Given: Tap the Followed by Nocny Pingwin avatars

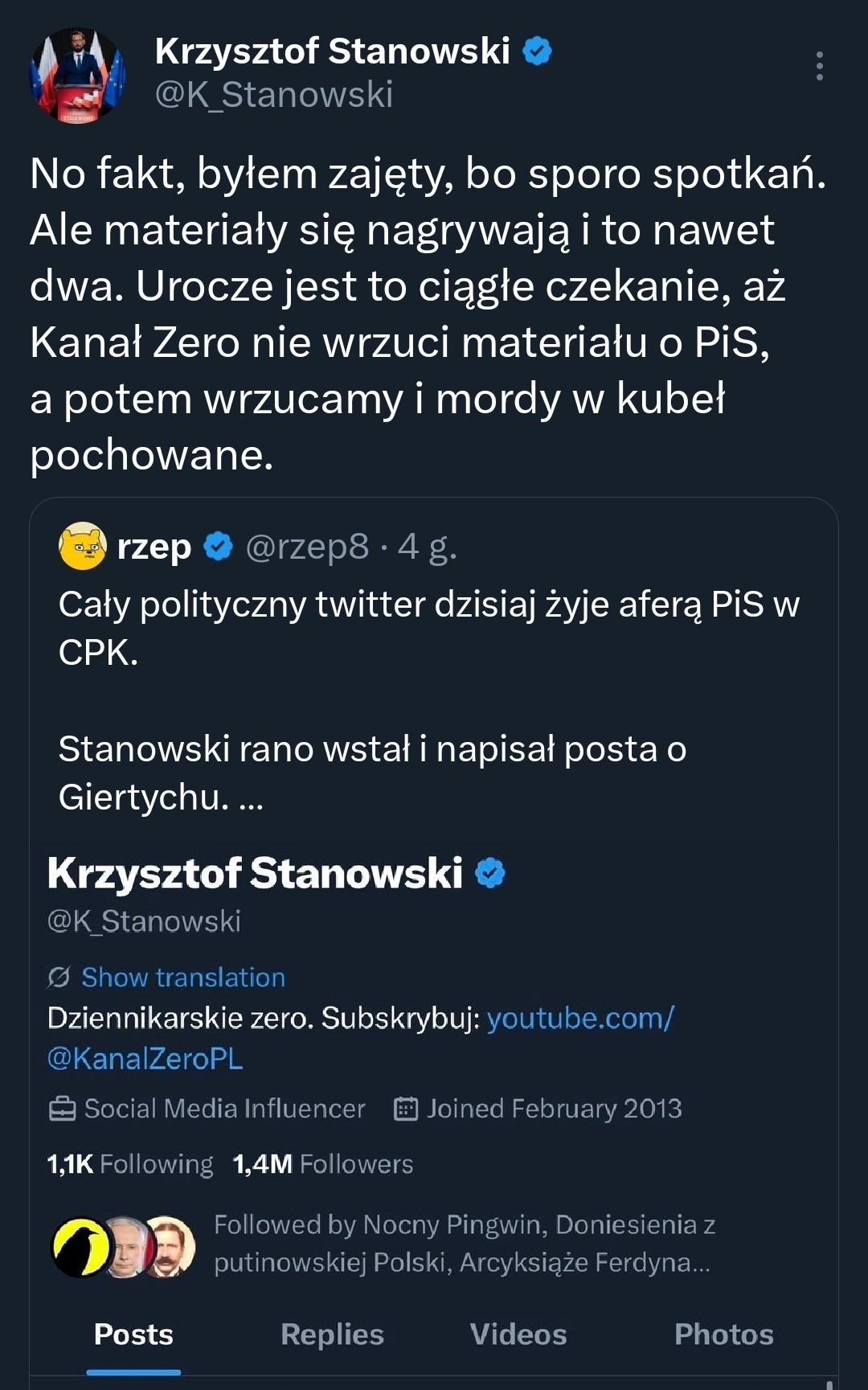Looking at the screenshot, I should [x=124, y=1246].
